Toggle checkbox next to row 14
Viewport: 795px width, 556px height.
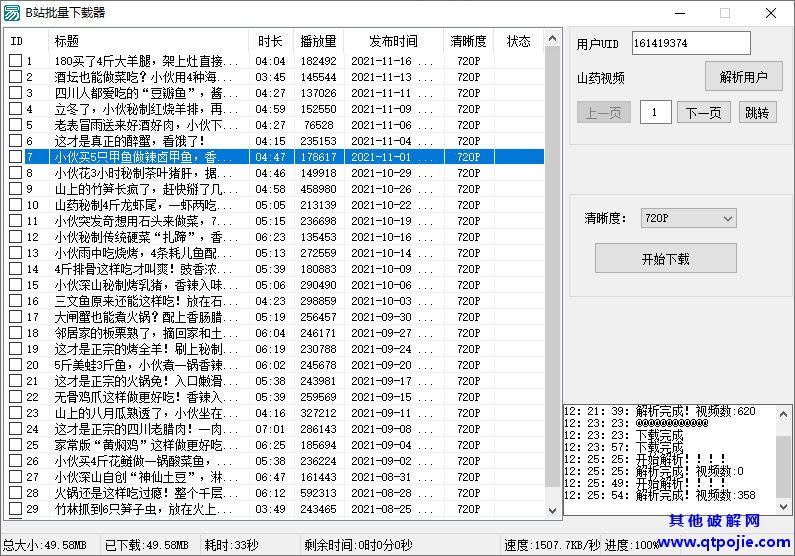[x=16, y=269]
